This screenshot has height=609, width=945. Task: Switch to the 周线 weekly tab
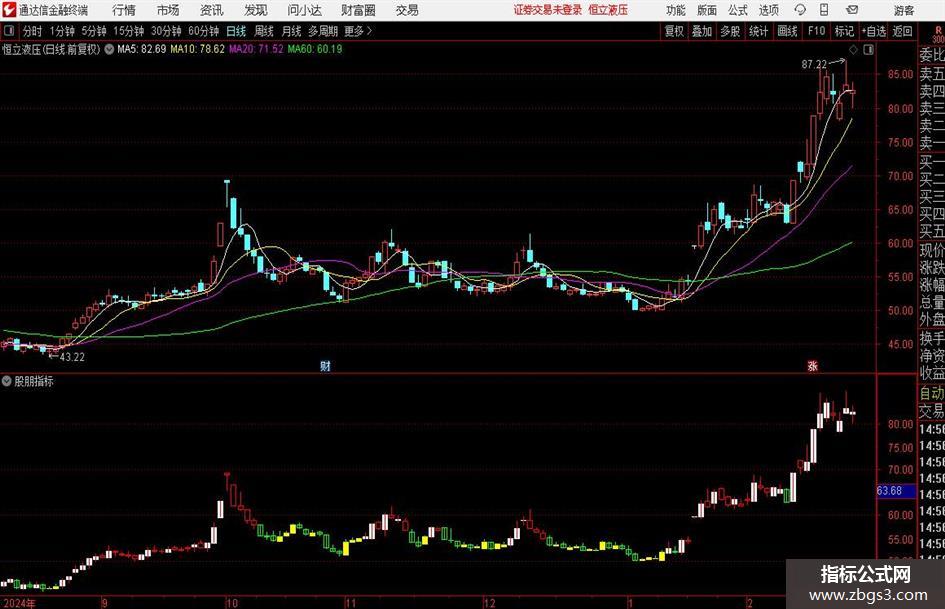[x=264, y=31]
